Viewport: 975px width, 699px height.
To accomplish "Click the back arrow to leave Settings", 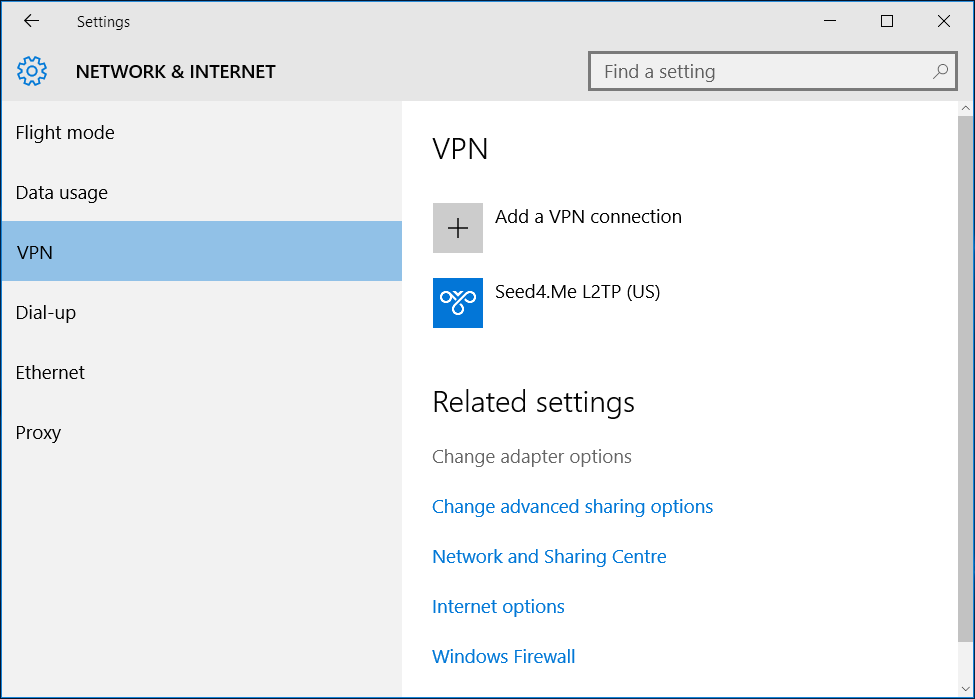I will pyautogui.click(x=30, y=21).
